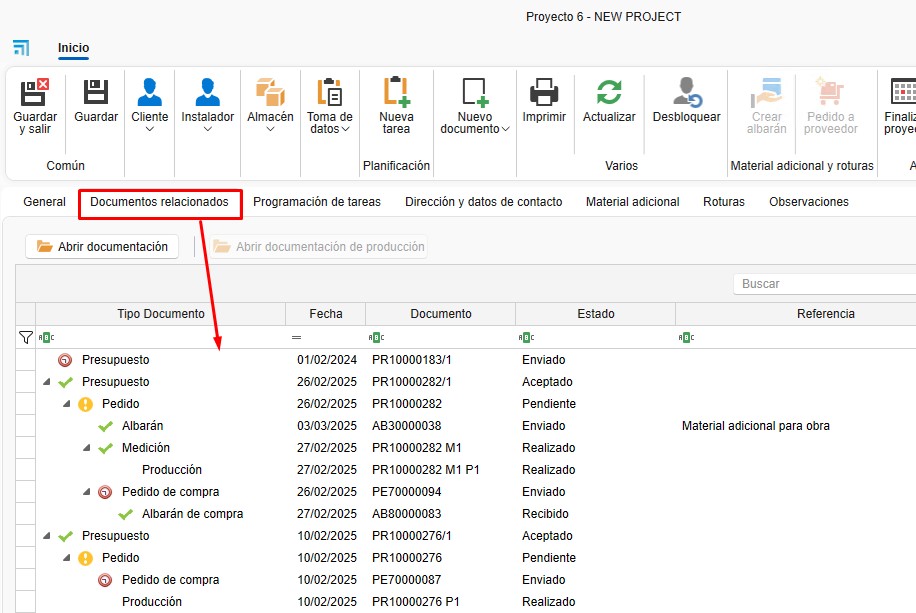Screen dimensions: 916x613
Task: Click the Actualizar refresh icon
Action: point(609,92)
